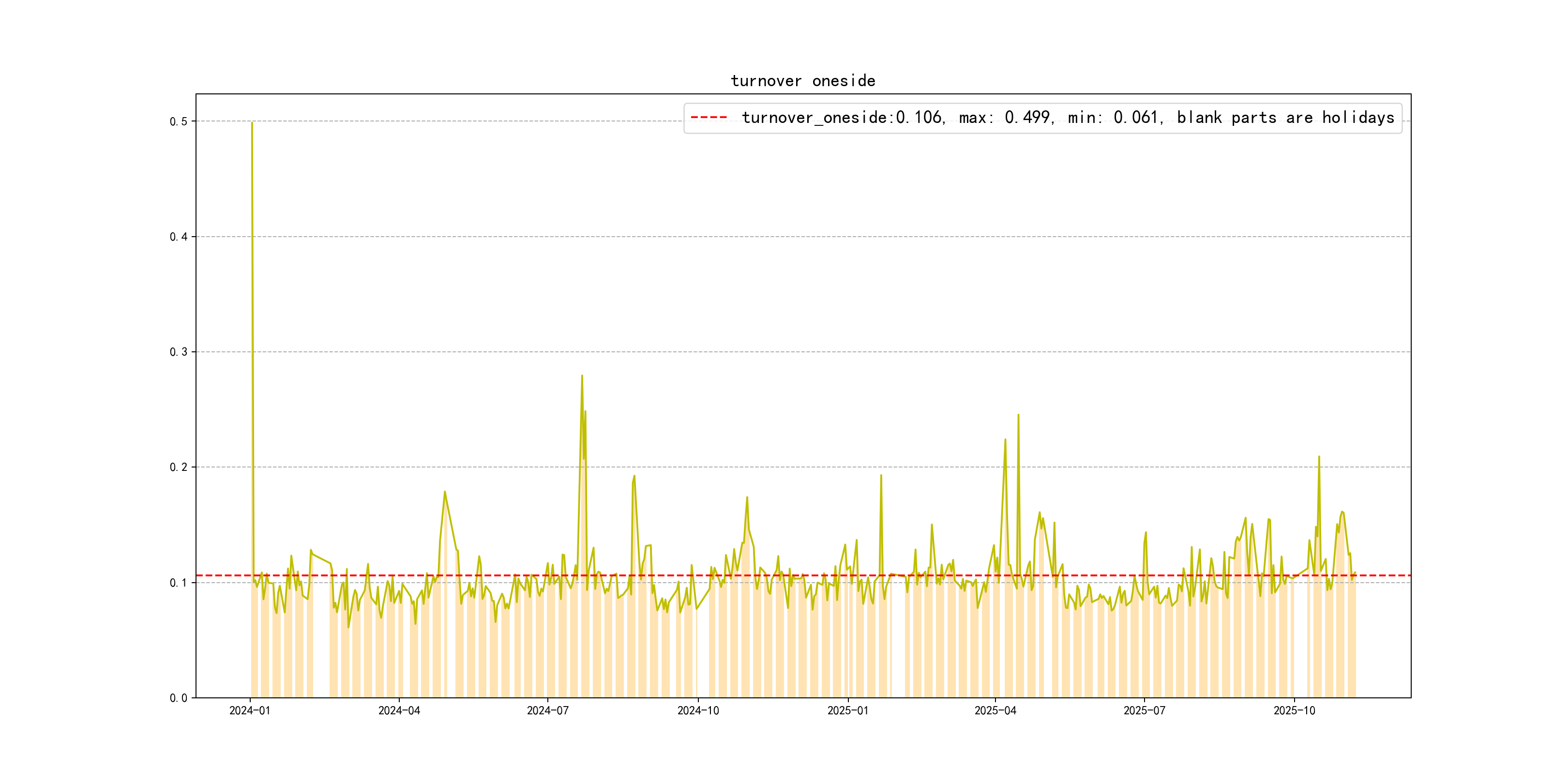
Task: Click the top of the 0.499 peak
Action: 252,123
